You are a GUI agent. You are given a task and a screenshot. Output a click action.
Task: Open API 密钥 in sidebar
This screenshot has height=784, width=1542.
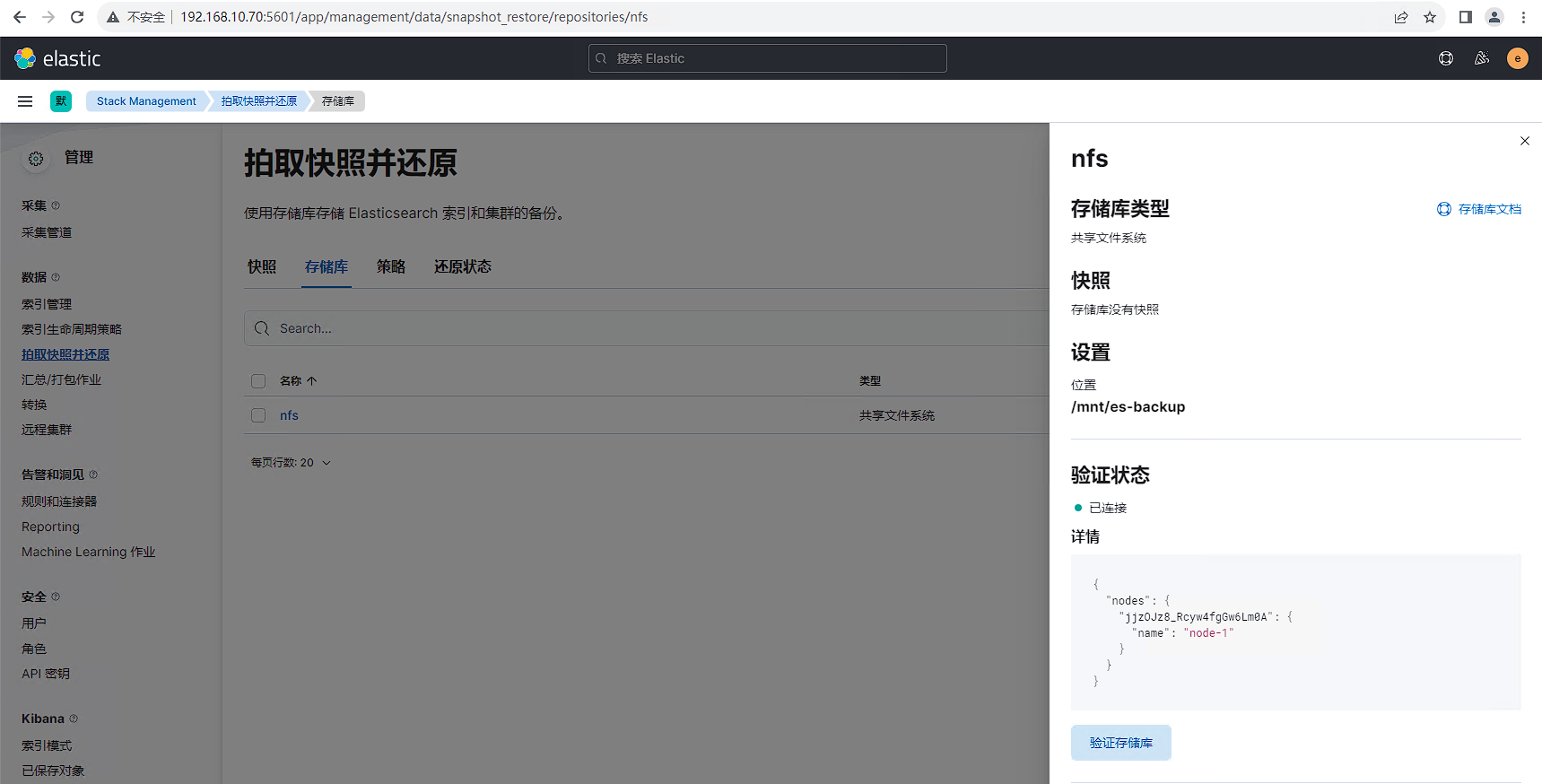click(46, 674)
